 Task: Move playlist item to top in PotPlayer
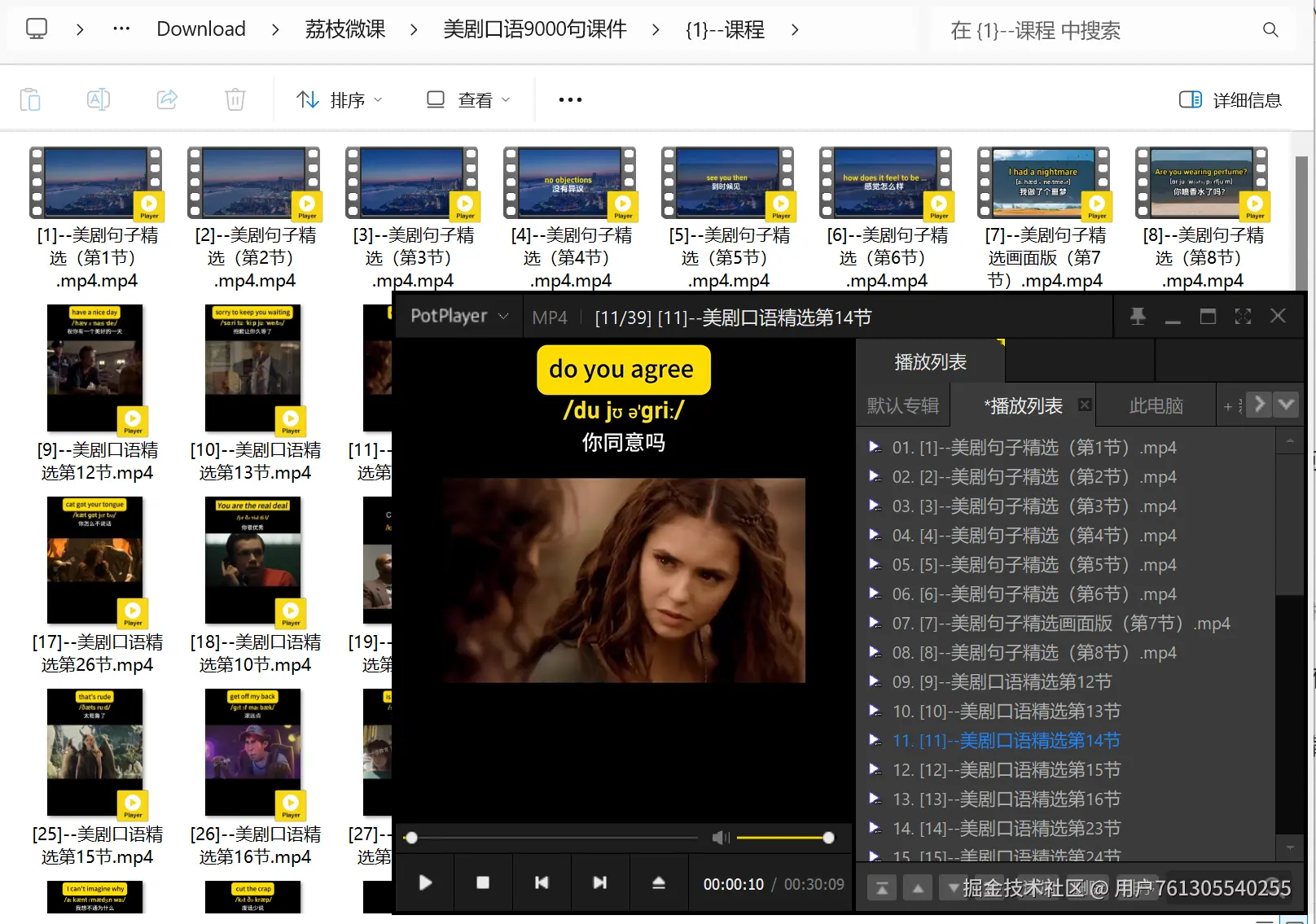(882, 888)
